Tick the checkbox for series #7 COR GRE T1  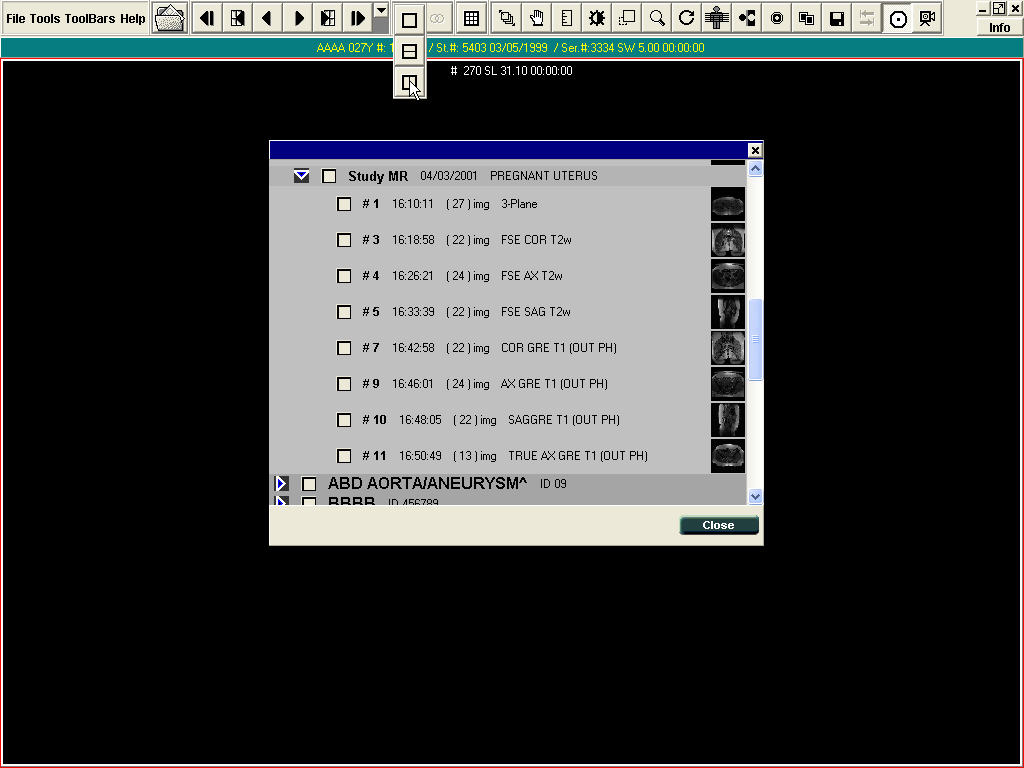pos(344,348)
